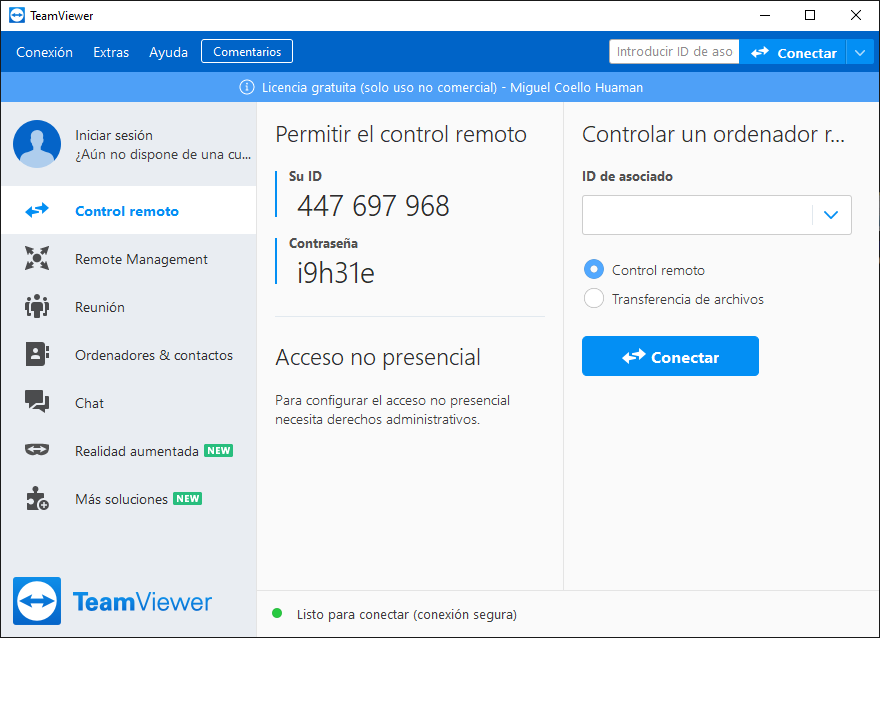The width and height of the screenshot is (880, 704).
Task: Click the license banner text
Action: click(x=452, y=88)
